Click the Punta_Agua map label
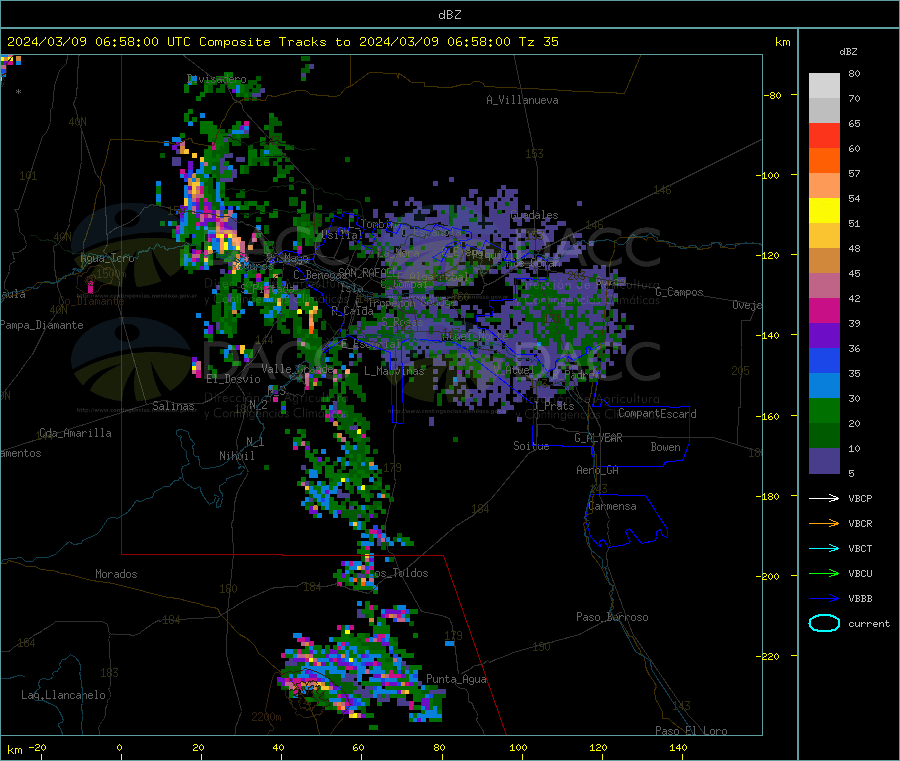The image size is (900, 761). (456, 680)
